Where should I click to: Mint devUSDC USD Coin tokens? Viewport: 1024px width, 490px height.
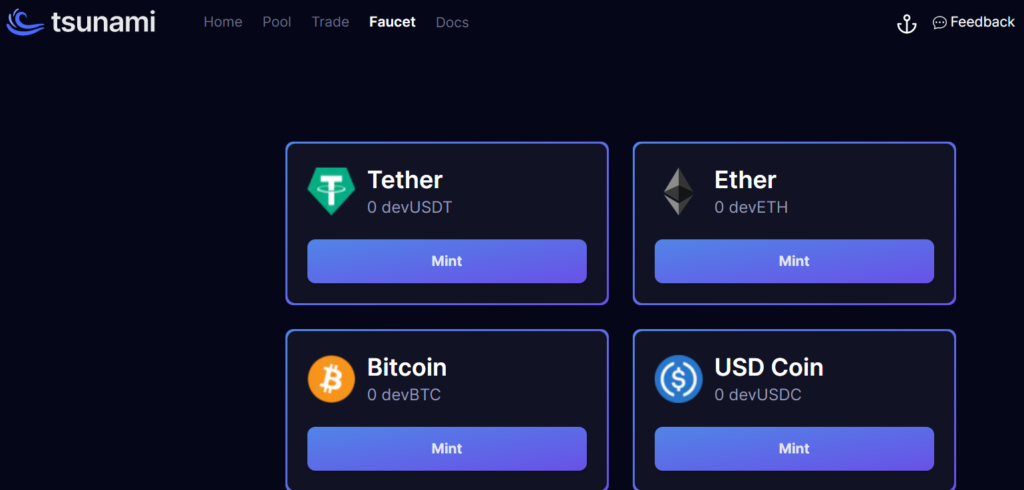pyautogui.click(x=794, y=448)
